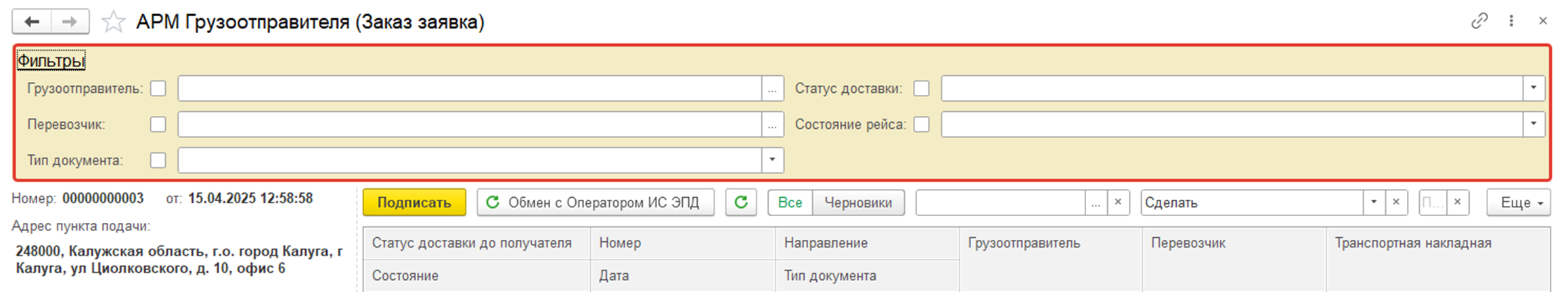The height and width of the screenshot is (292, 1568).
Task: Open Перевозчик selection with ellipsis button
Action: pyautogui.click(x=772, y=125)
